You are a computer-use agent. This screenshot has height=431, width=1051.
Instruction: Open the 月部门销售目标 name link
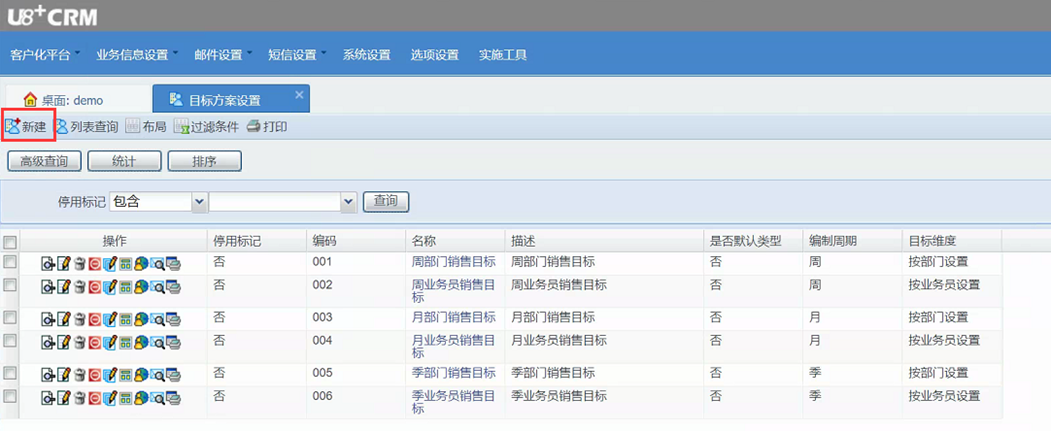point(454,316)
